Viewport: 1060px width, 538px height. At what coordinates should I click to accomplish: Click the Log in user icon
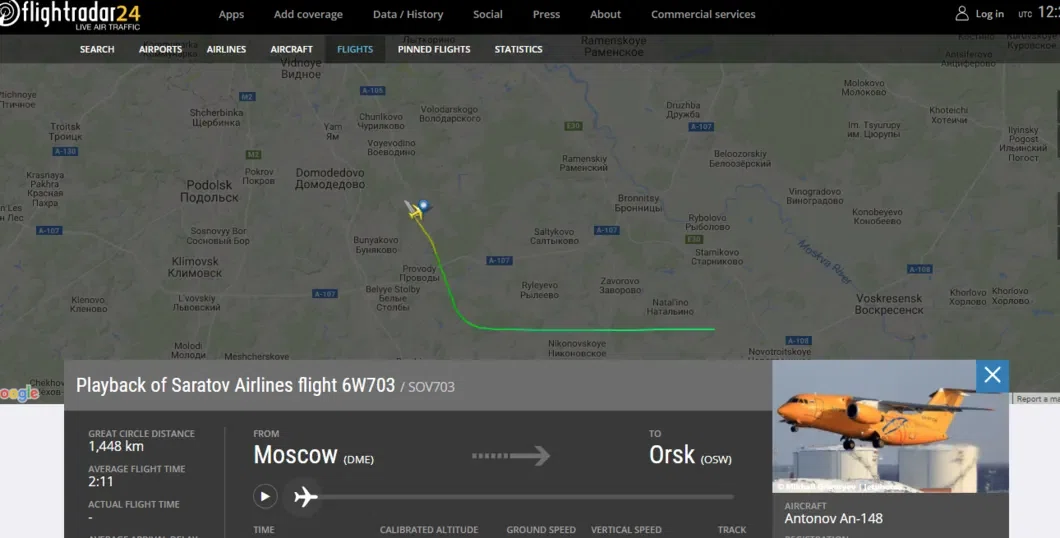(x=961, y=14)
